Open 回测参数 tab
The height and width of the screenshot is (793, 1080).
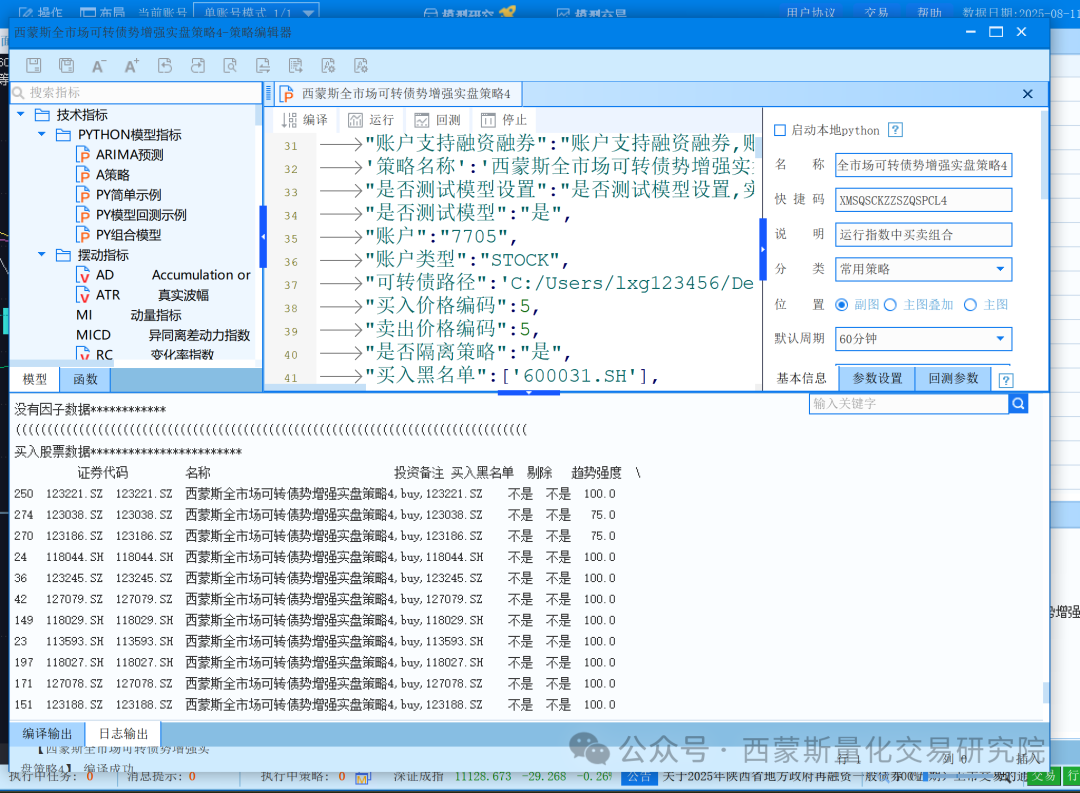click(953, 378)
